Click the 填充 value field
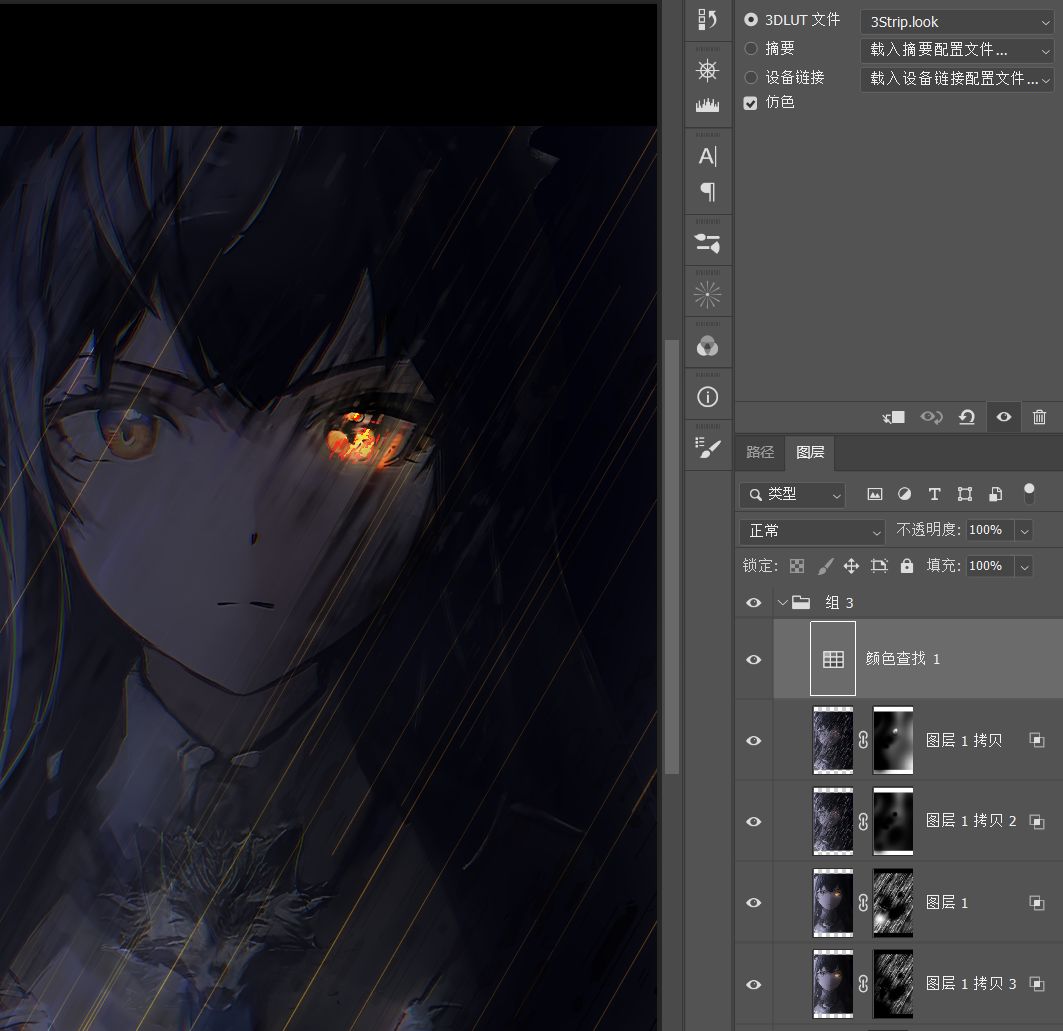 (990, 566)
